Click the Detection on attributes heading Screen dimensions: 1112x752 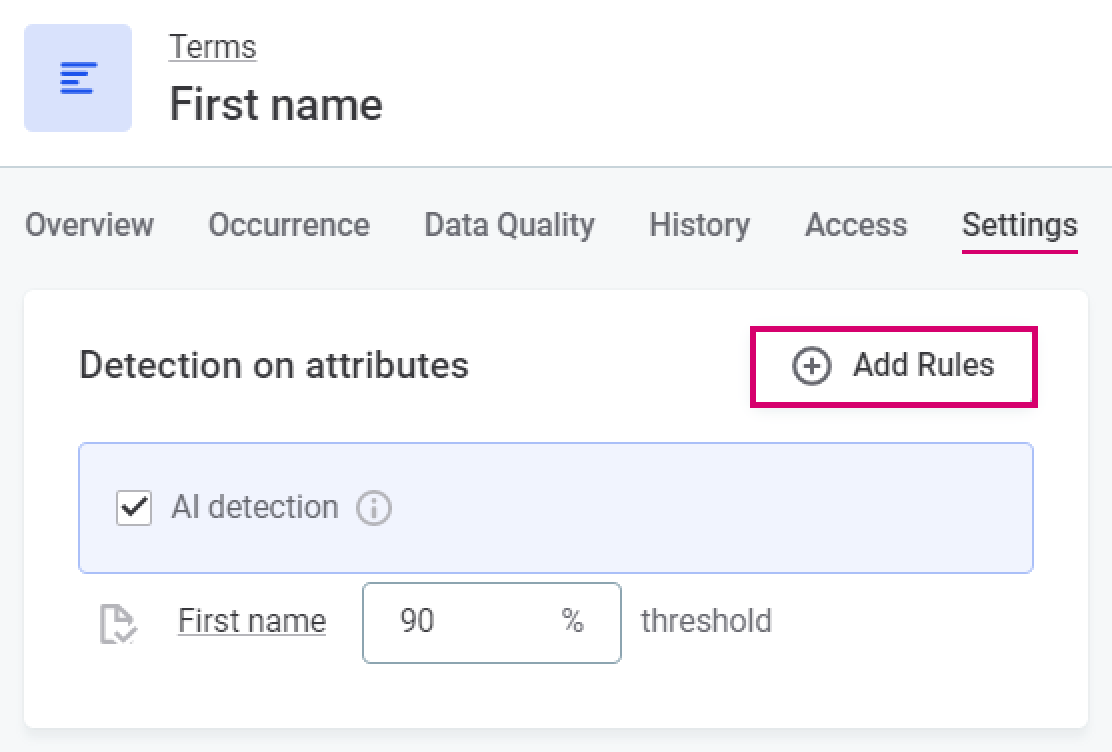tap(274, 365)
